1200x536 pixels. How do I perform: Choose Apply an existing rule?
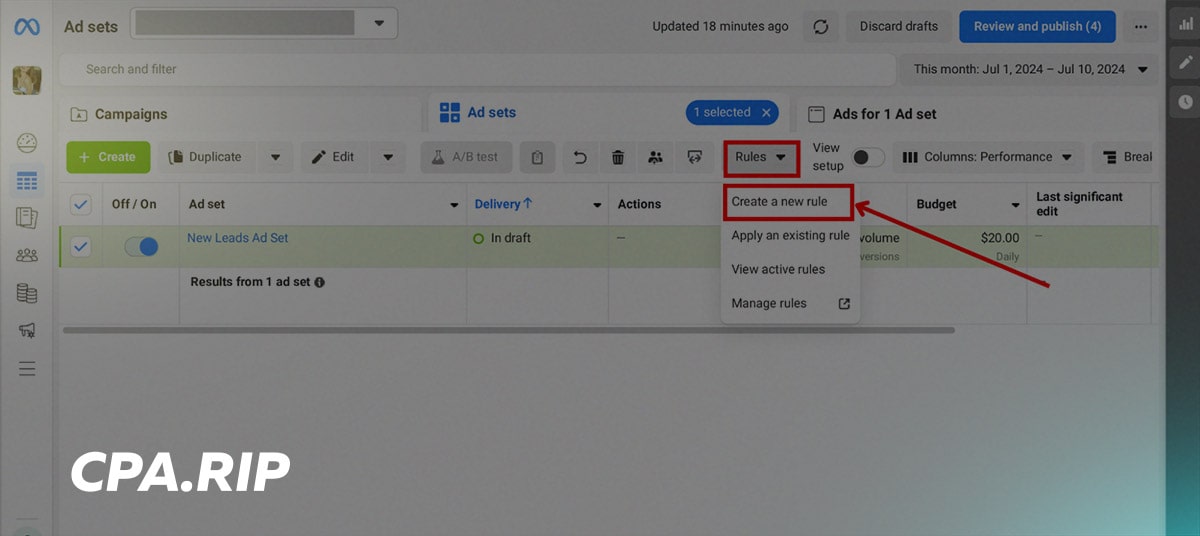(x=790, y=236)
